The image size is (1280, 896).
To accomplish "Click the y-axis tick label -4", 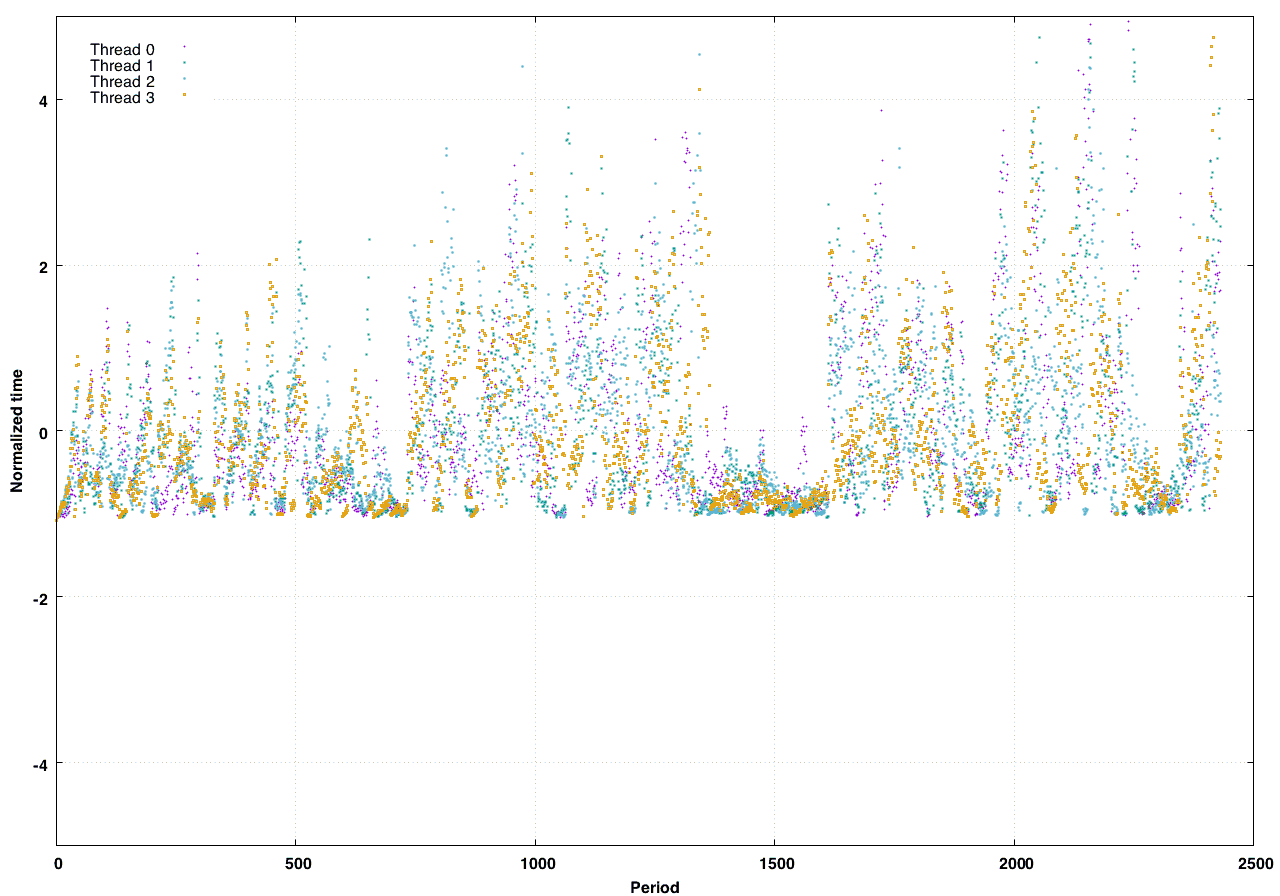I will coord(41,763).
